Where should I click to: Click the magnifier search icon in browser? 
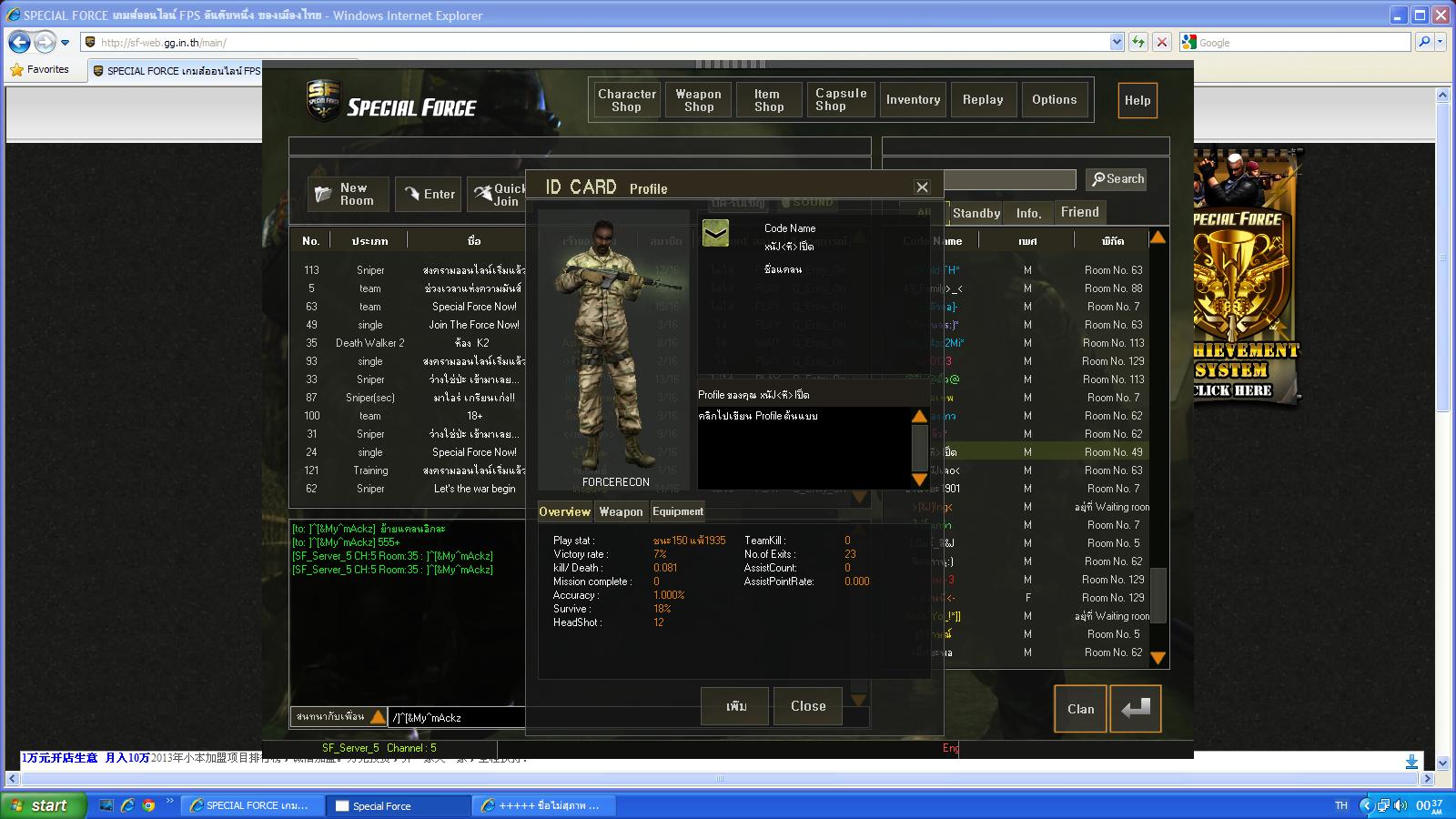[1423, 42]
